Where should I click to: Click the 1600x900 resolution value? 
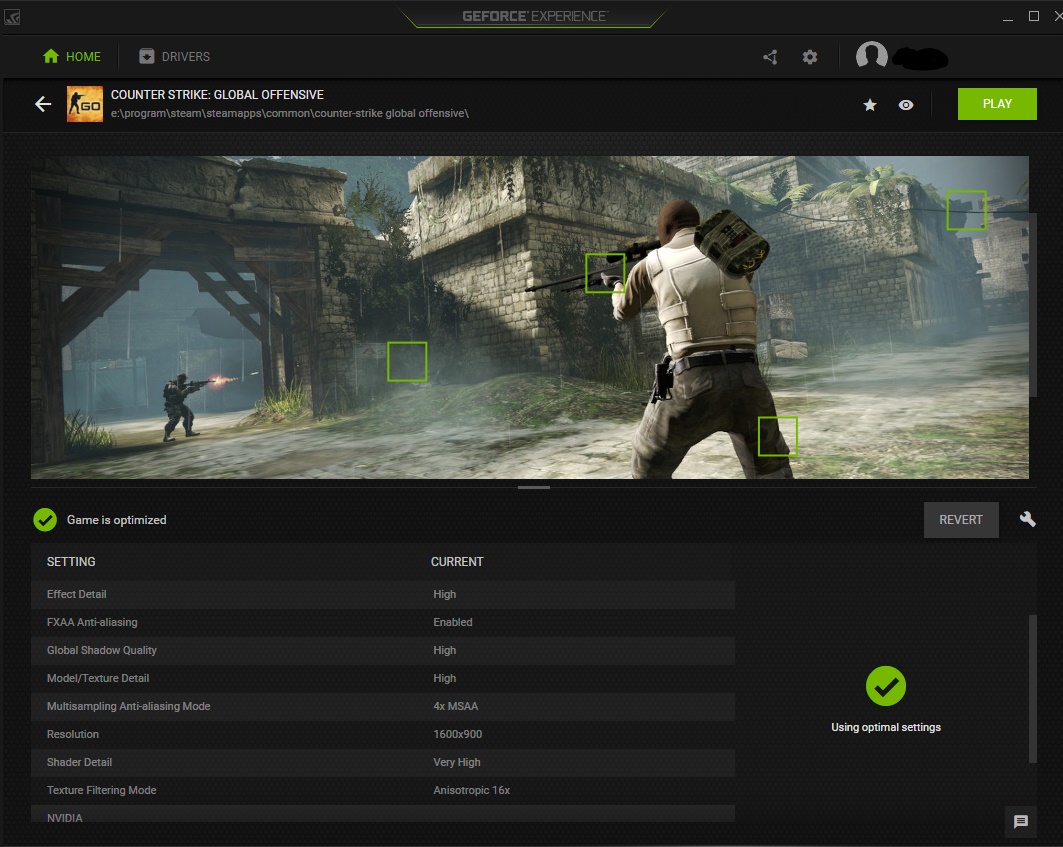click(458, 734)
